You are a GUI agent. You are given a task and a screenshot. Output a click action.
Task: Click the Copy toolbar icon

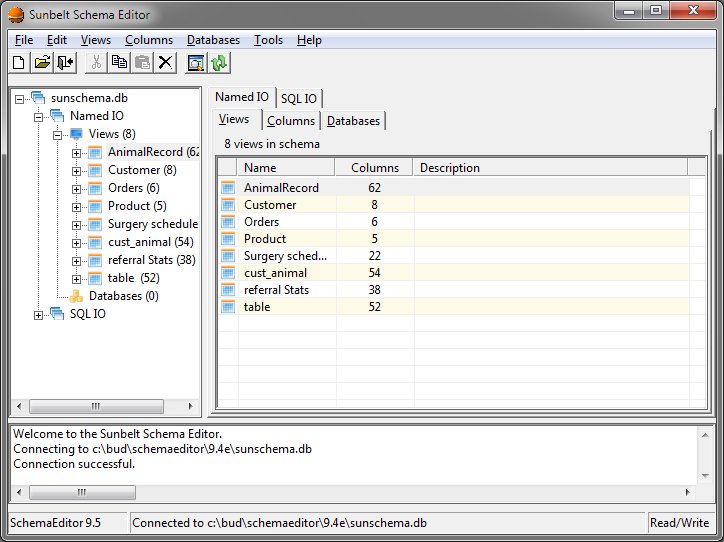[120, 63]
